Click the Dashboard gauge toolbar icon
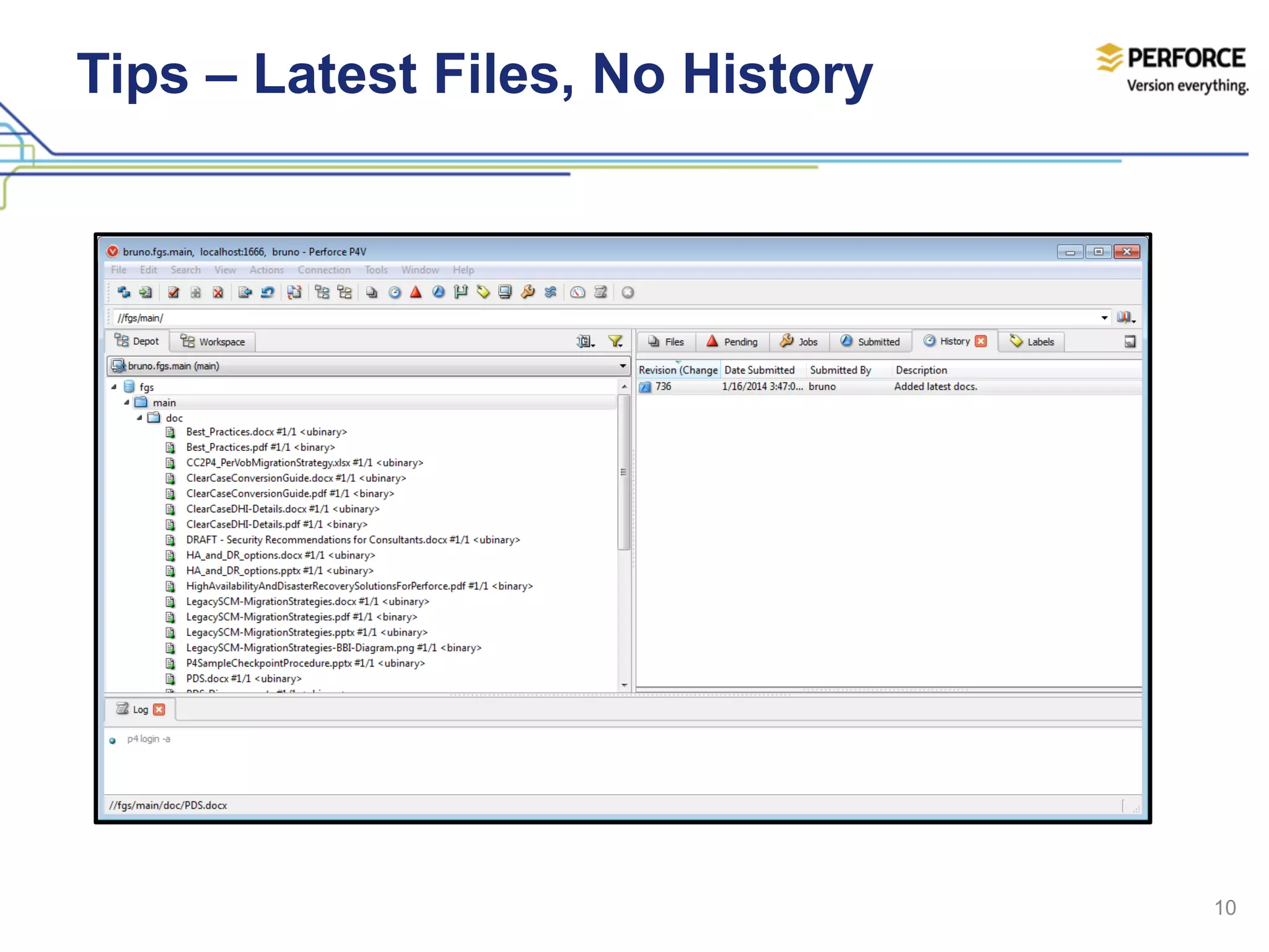Image resolution: width=1269 pixels, height=952 pixels. click(577, 292)
